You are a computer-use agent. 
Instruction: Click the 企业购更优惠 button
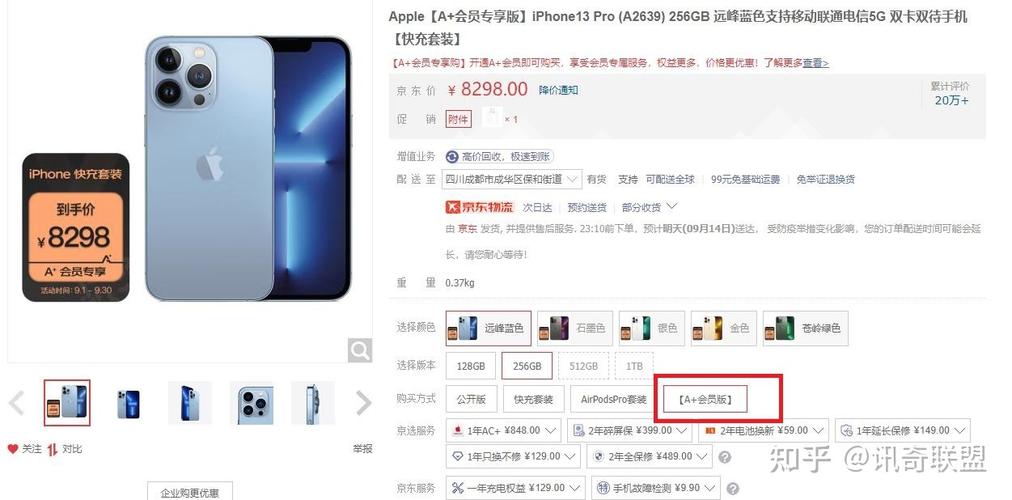pyautogui.click(x=190, y=492)
